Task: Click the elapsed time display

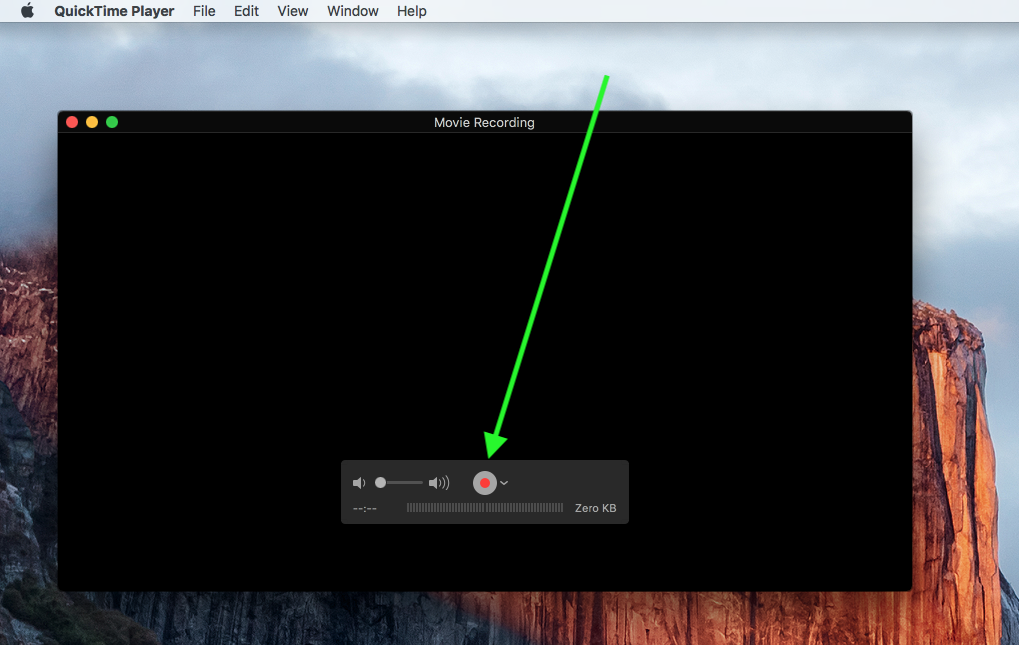Action: coord(365,509)
